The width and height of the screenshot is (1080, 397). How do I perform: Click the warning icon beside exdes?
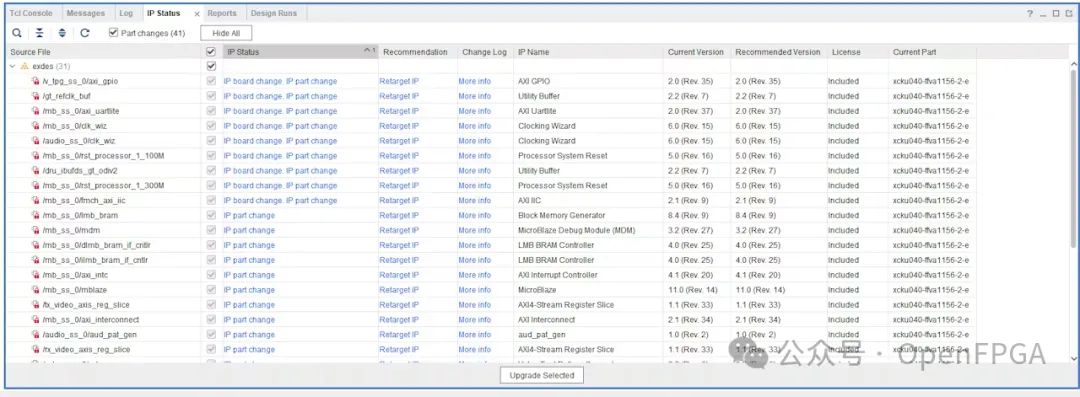point(24,66)
